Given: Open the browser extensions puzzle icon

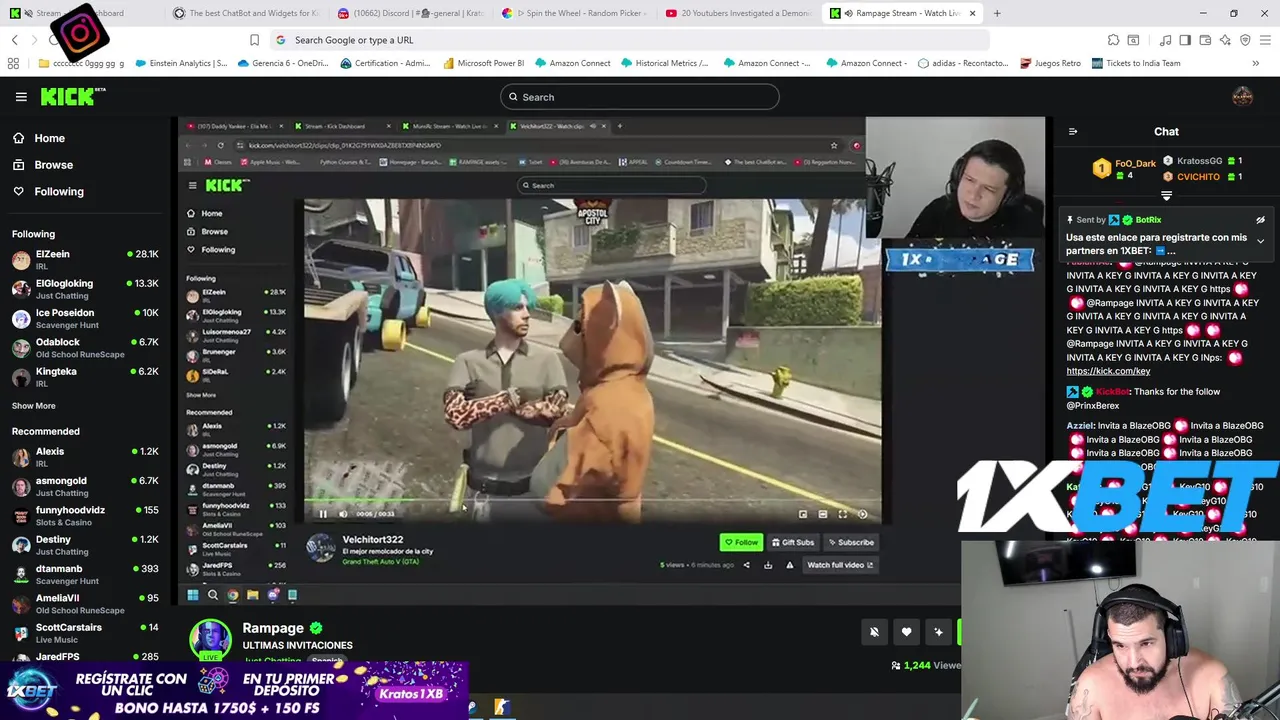Looking at the screenshot, I should pos(1113,40).
